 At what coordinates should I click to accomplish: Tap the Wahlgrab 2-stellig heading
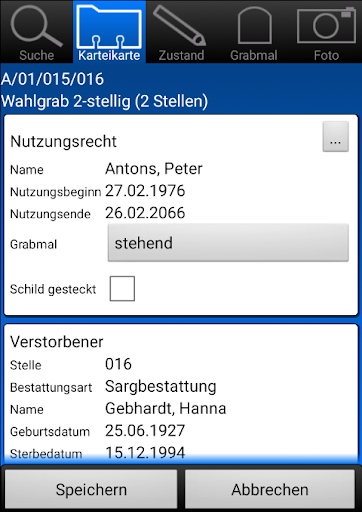[104, 101]
